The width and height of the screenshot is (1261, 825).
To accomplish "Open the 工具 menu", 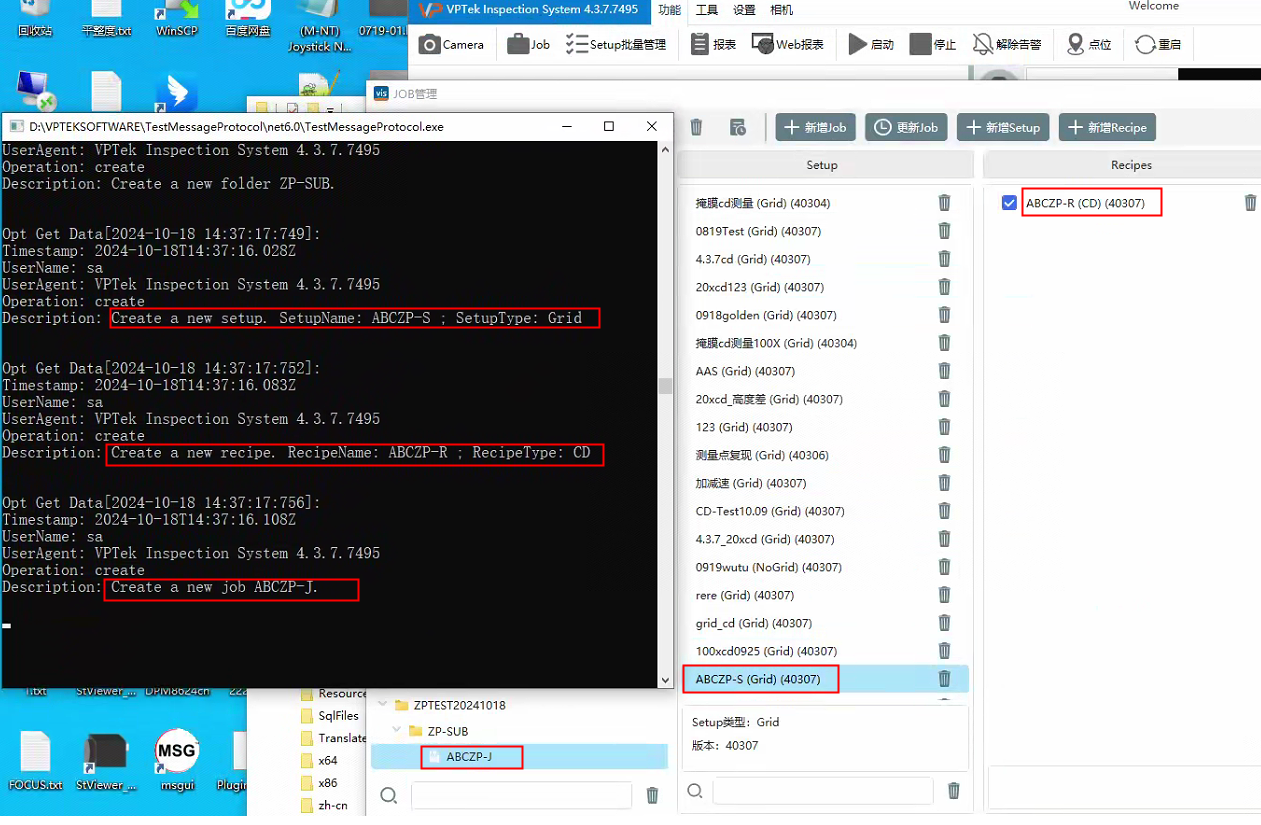I will pyautogui.click(x=707, y=10).
